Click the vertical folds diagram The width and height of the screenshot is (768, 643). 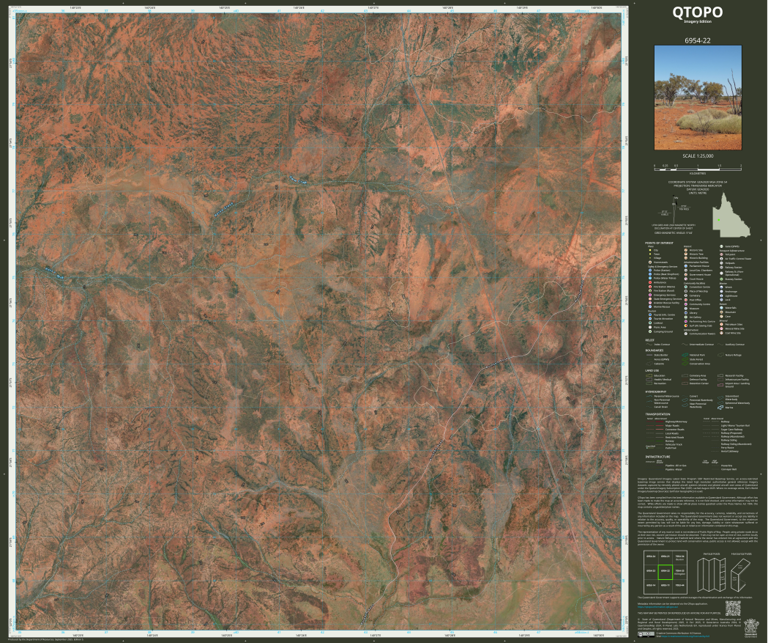click(710, 574)
